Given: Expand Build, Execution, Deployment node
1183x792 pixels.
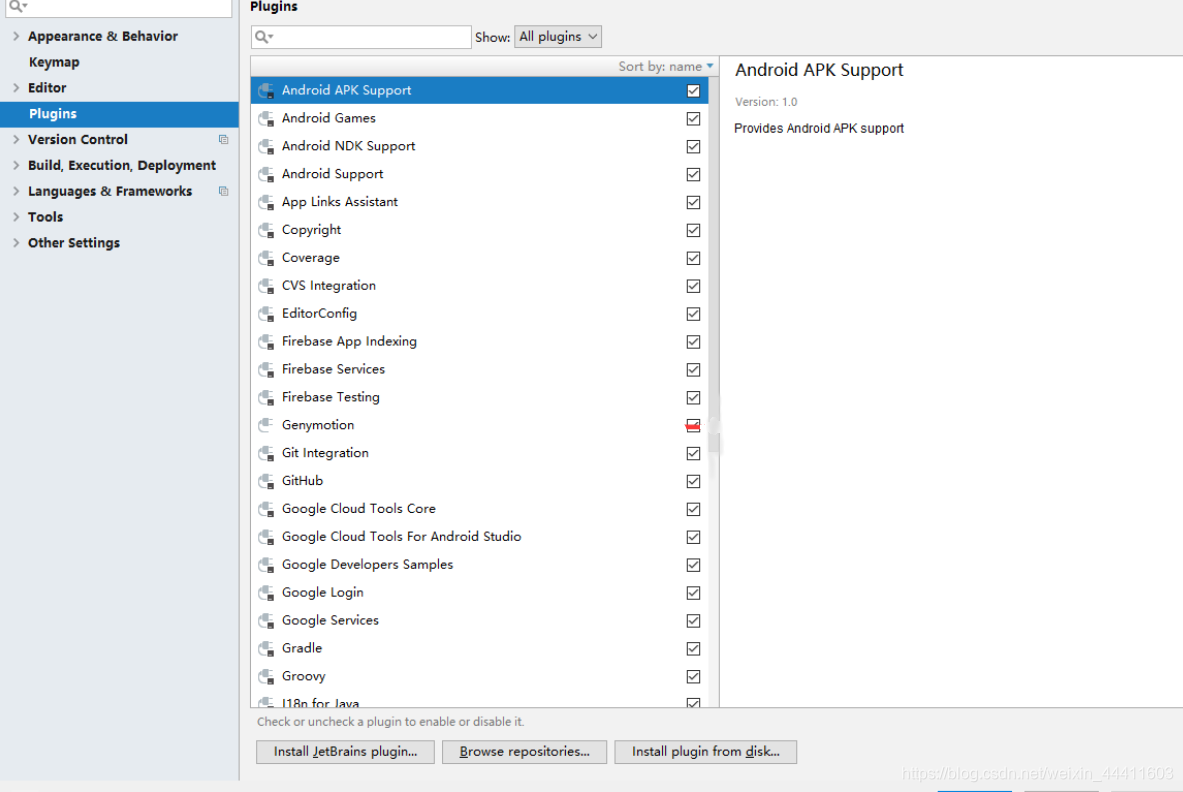Looking at the screenshot, I should tap(16, 165).
